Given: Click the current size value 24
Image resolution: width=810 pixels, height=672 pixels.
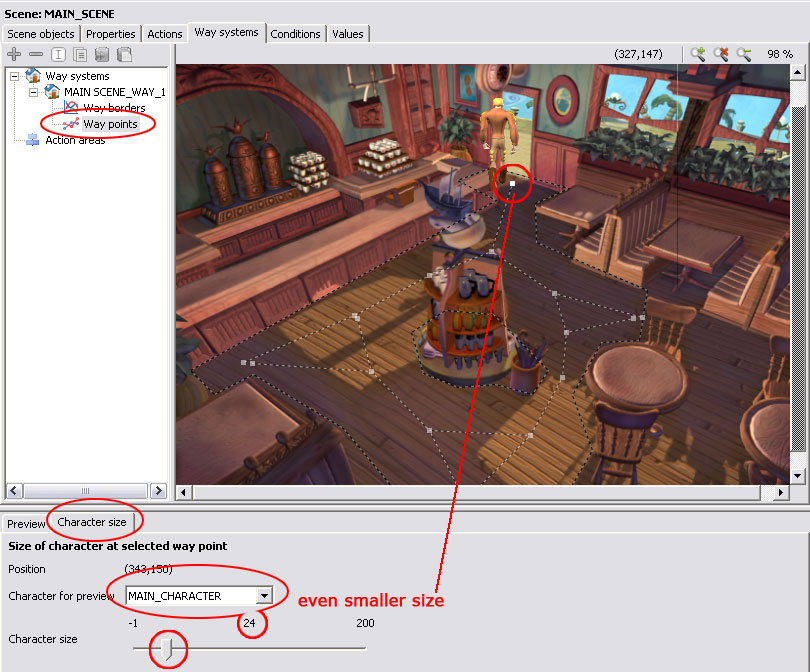Looking at the screenshot, I should (250, 623).
